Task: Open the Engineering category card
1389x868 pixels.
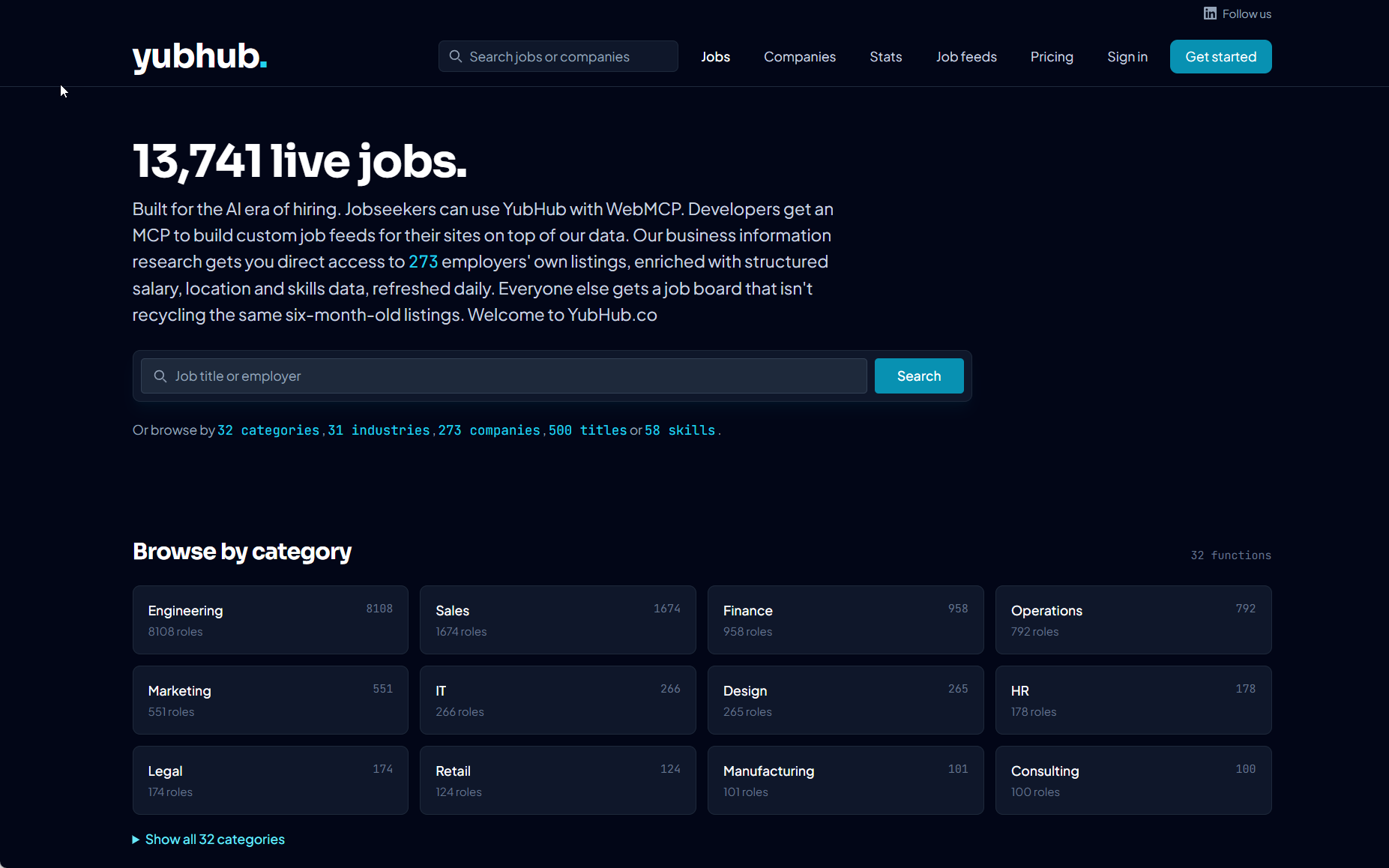Action: tap(270, 620)
